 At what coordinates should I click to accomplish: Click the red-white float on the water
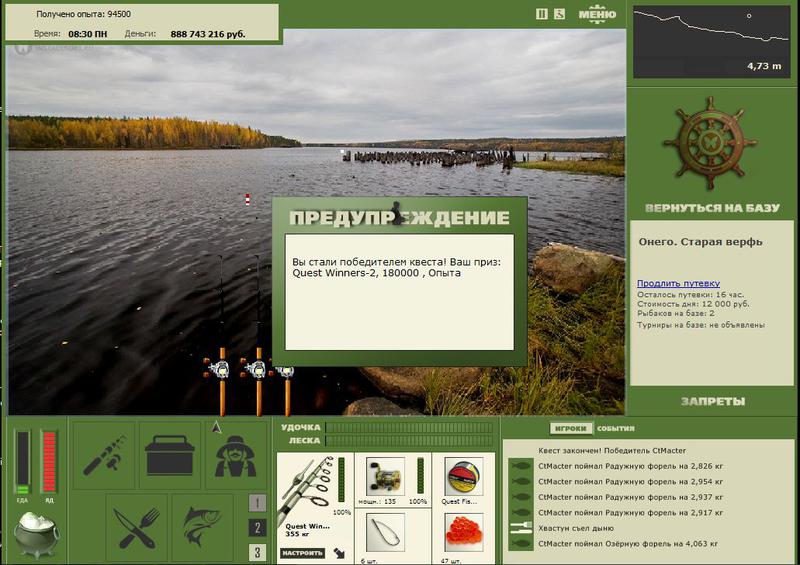pyautogui.click(x=247, y=199)
